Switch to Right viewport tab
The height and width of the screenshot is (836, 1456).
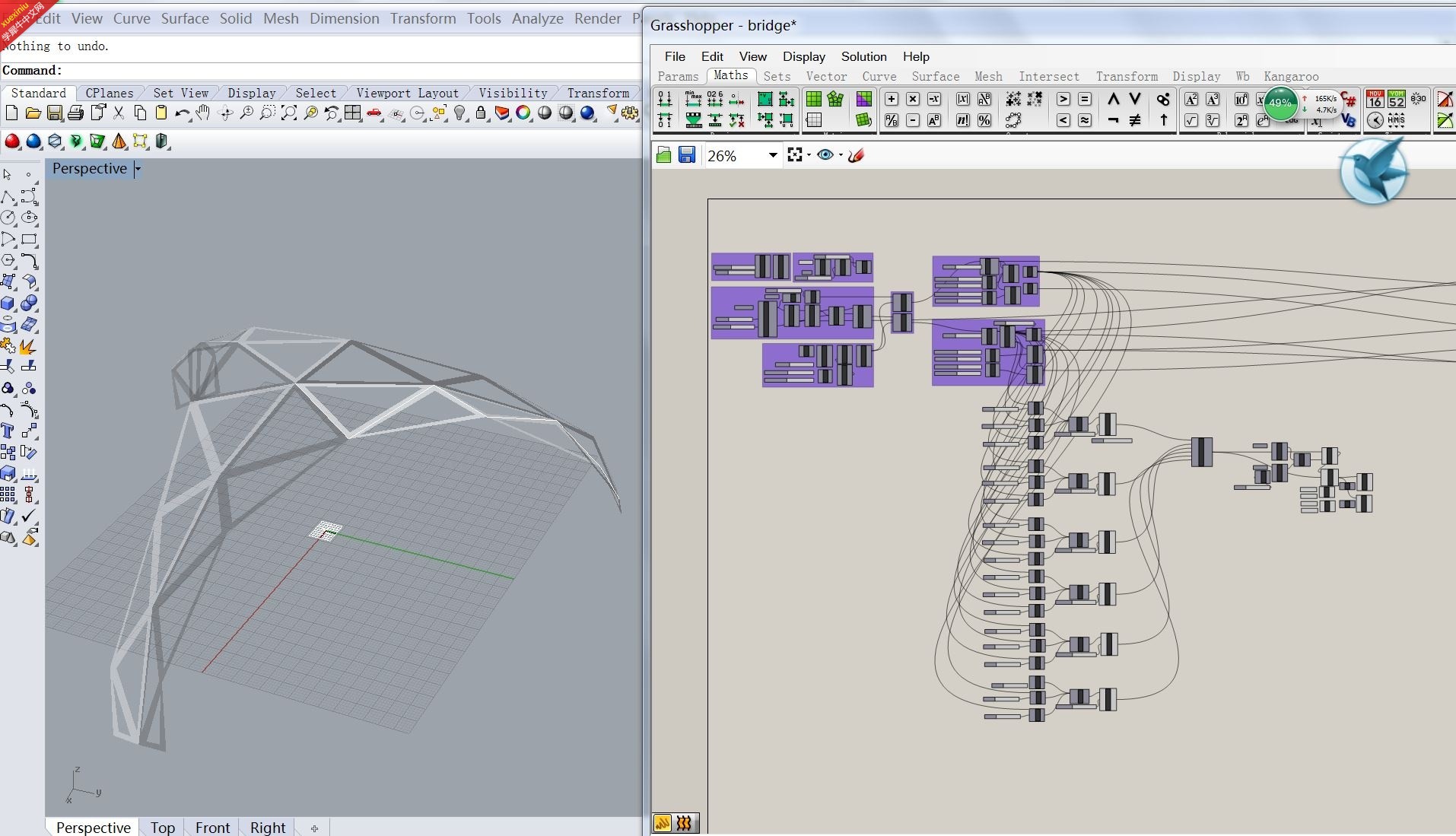268,828
